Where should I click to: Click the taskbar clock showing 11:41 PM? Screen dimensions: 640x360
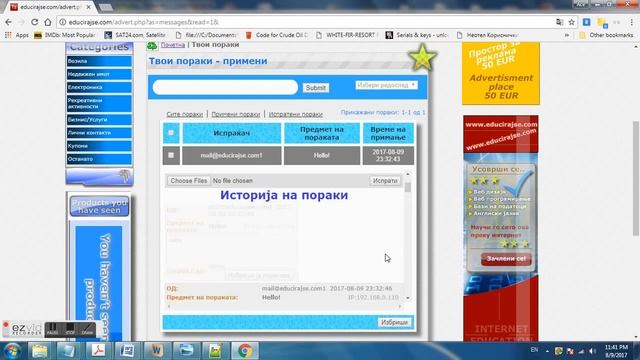pos(616,351)
